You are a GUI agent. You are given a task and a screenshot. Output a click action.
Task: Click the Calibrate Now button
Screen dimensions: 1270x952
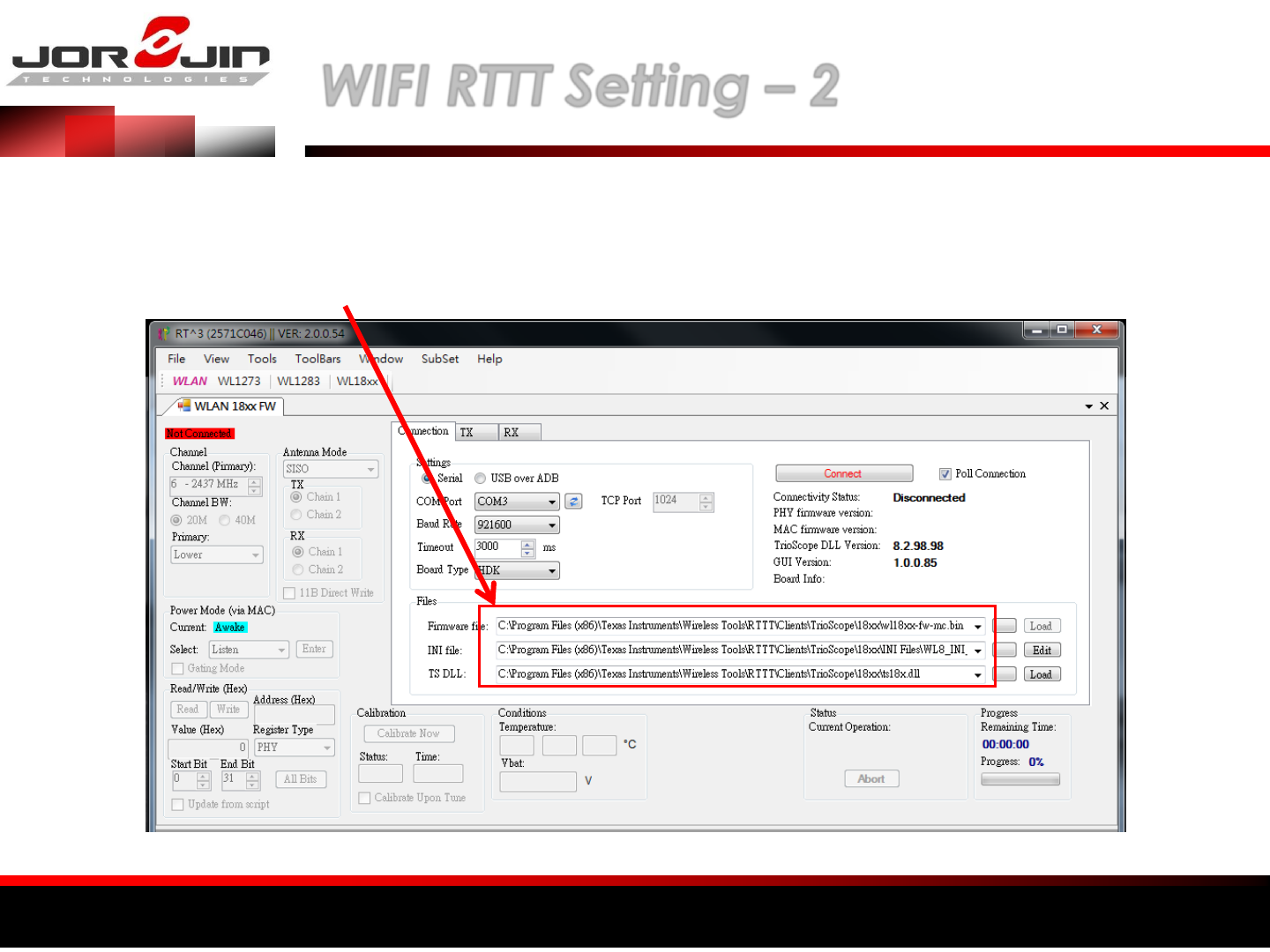408,733
